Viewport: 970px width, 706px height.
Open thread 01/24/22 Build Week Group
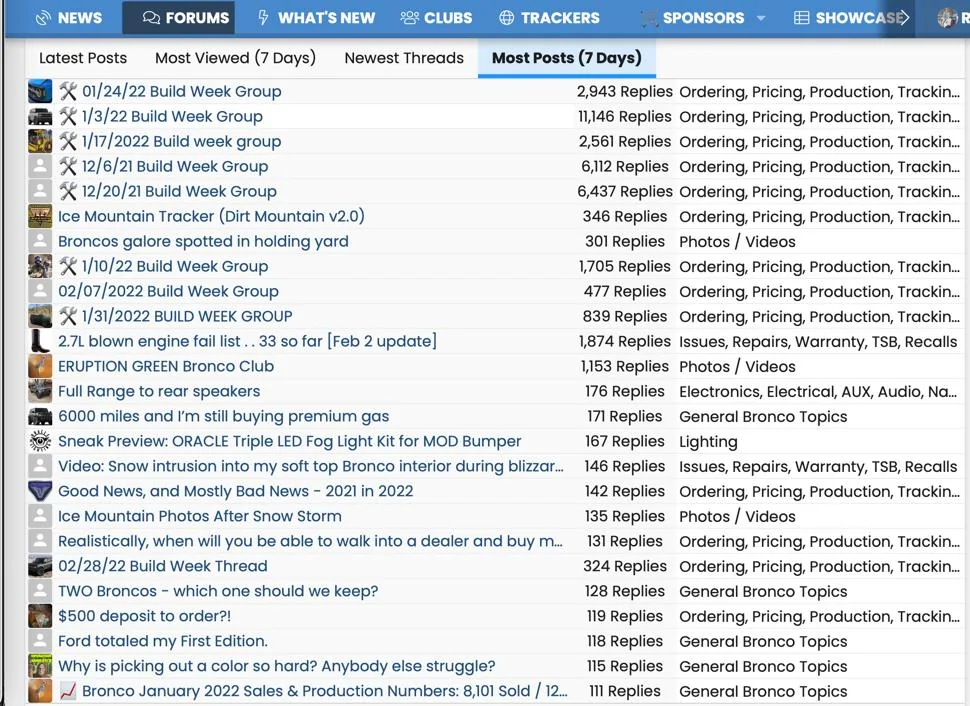pos(182,92)
